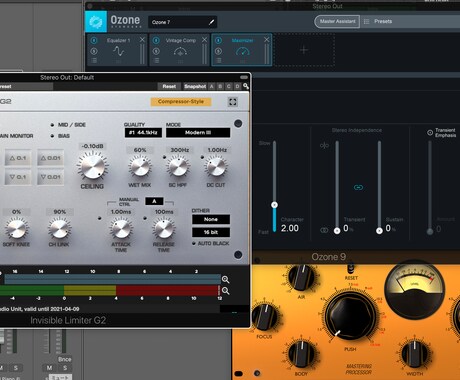Image resolution: width=460 pixels, height=380 pixels.
Task: Open the dither bit depth dropdown showing 16 bit
Action: point(211,232)
